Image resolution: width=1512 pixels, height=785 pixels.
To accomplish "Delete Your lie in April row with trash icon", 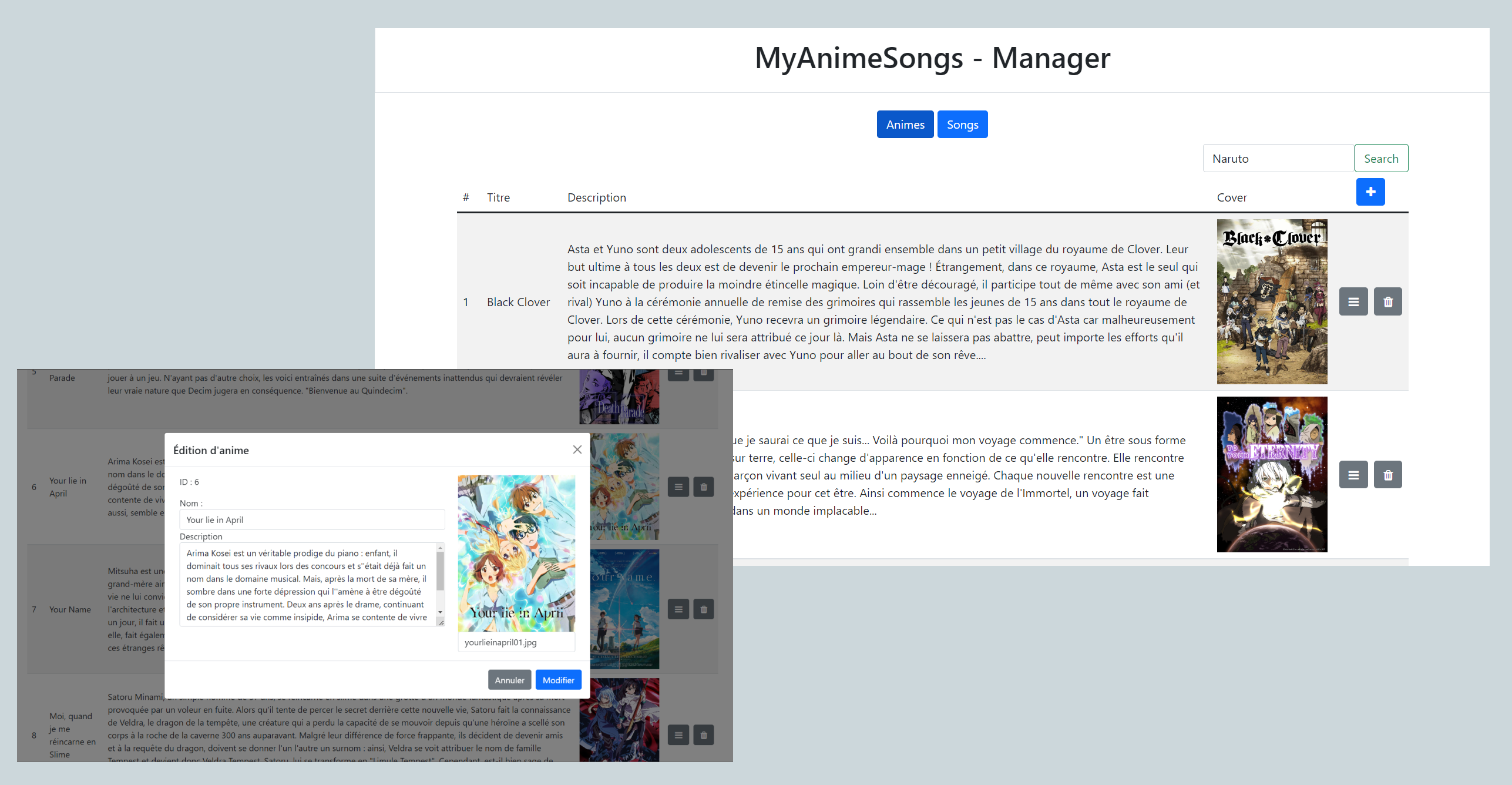I will pyautogui.click(x=704, y=487).
